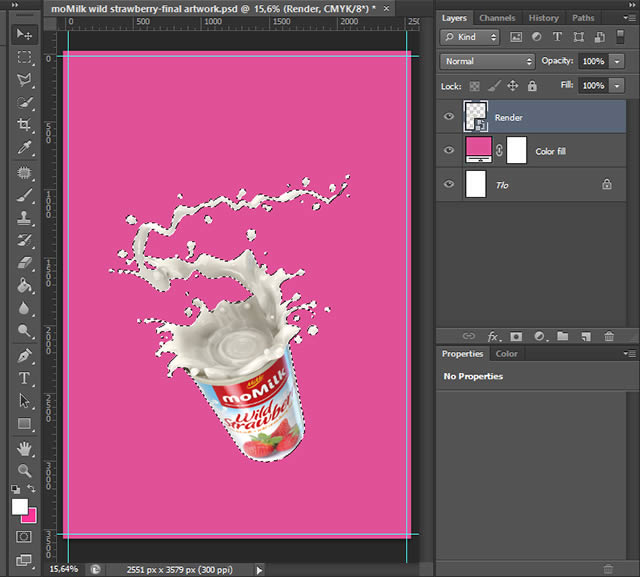Turn layer filtering on or off
This screenshot has height=577, width=640.
pos(620,37)
